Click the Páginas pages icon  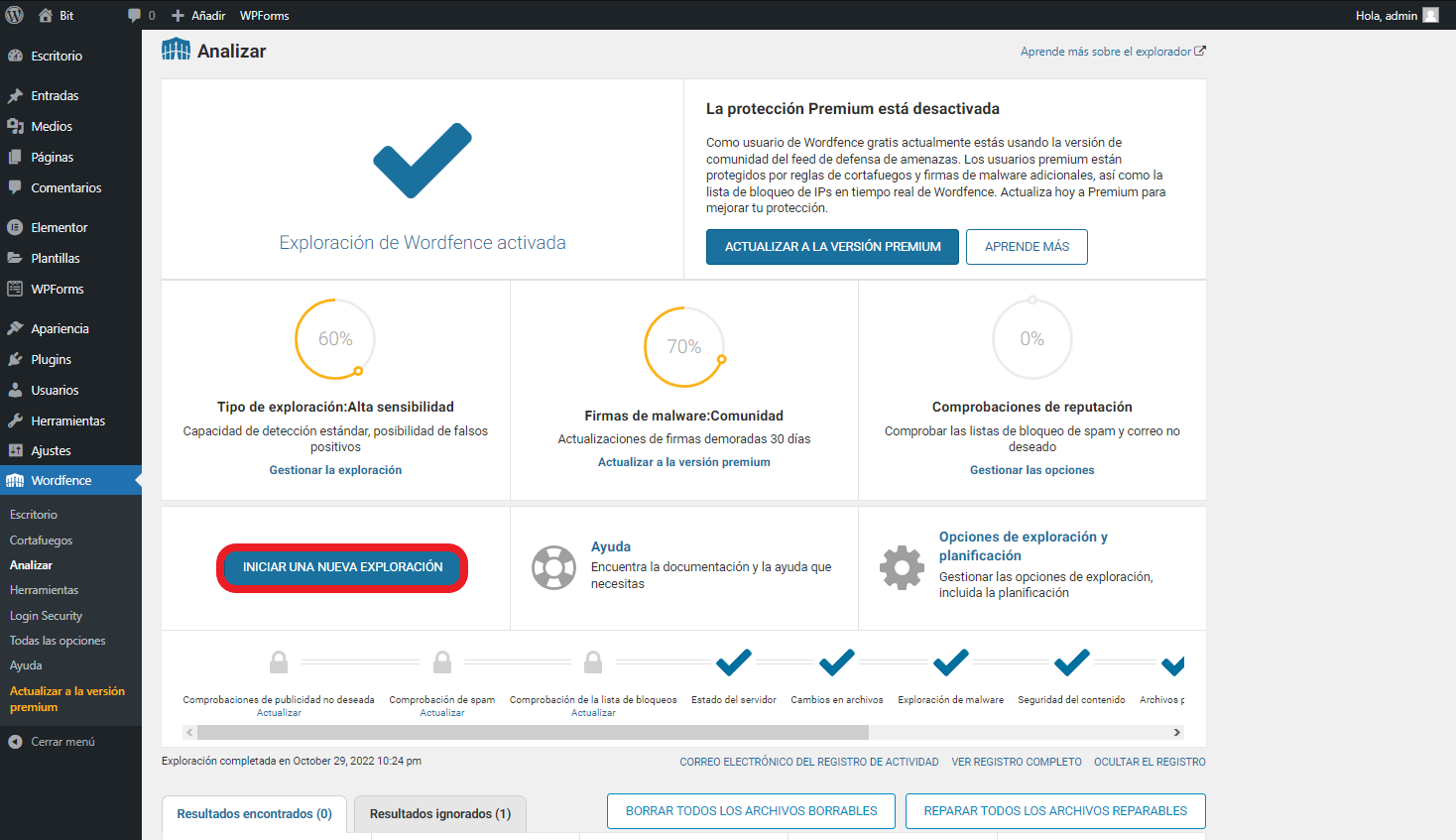15,157
